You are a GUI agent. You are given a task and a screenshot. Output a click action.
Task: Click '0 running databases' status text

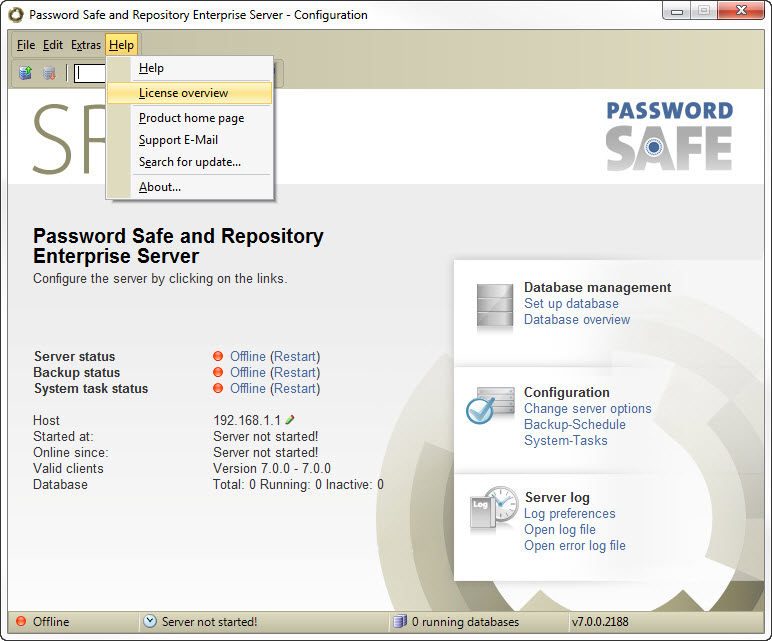(x=465, y=622)
